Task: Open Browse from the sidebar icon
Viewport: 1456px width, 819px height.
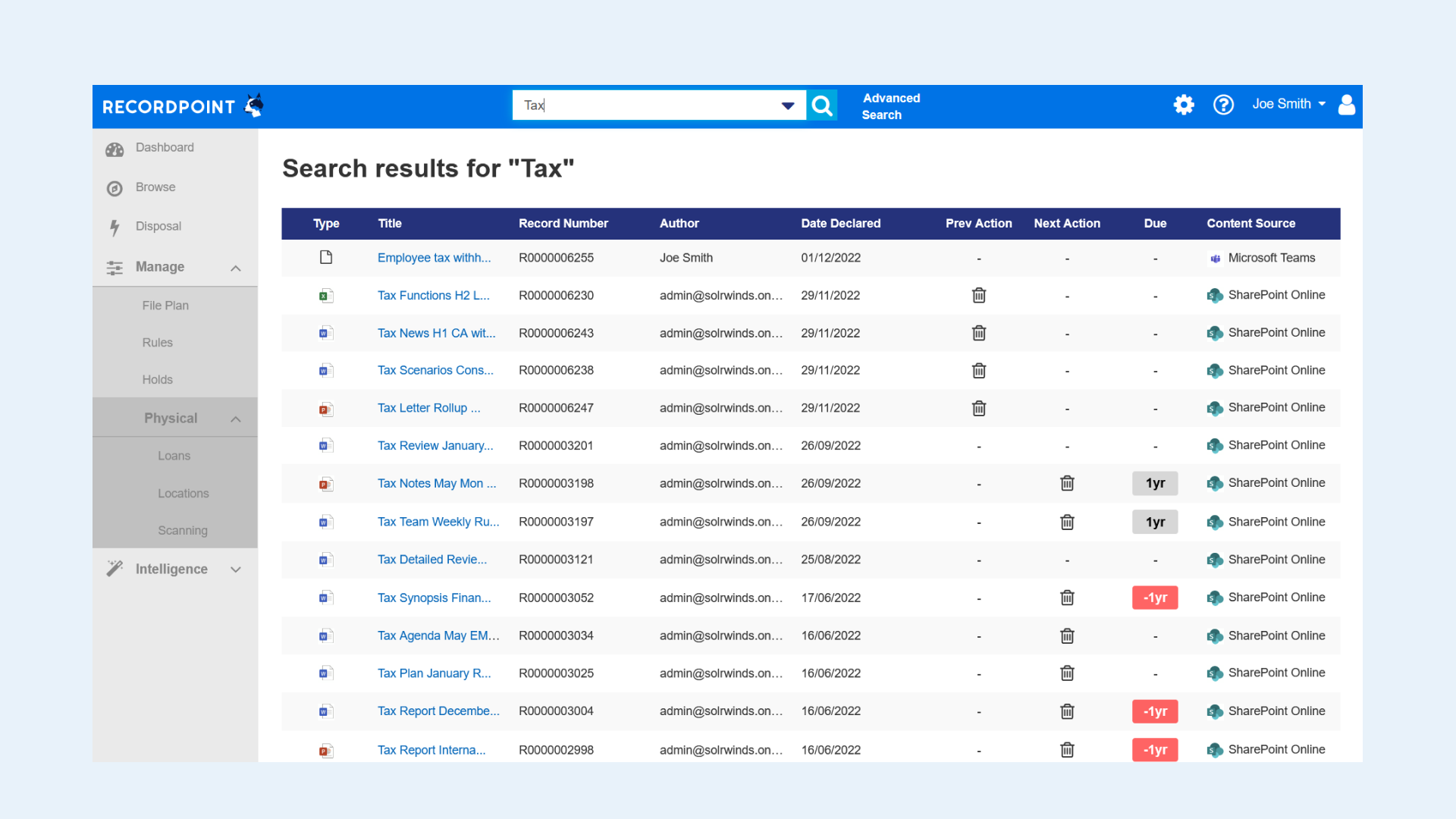Action: pyautogui.click(x=114, y=187)
